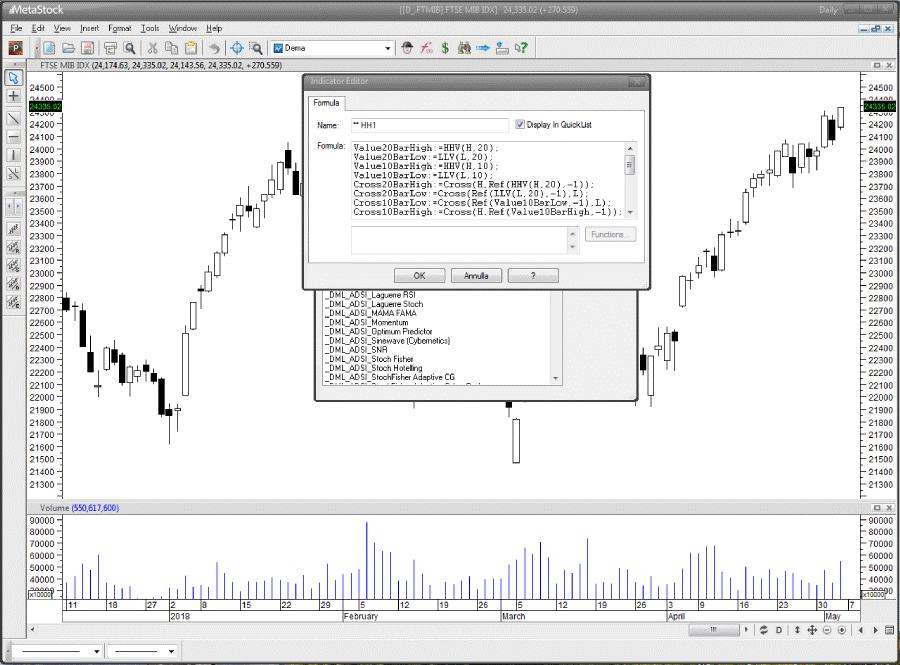Click the Undo arrow icon
The image size is (900, 665).
(x=214, y=48)
